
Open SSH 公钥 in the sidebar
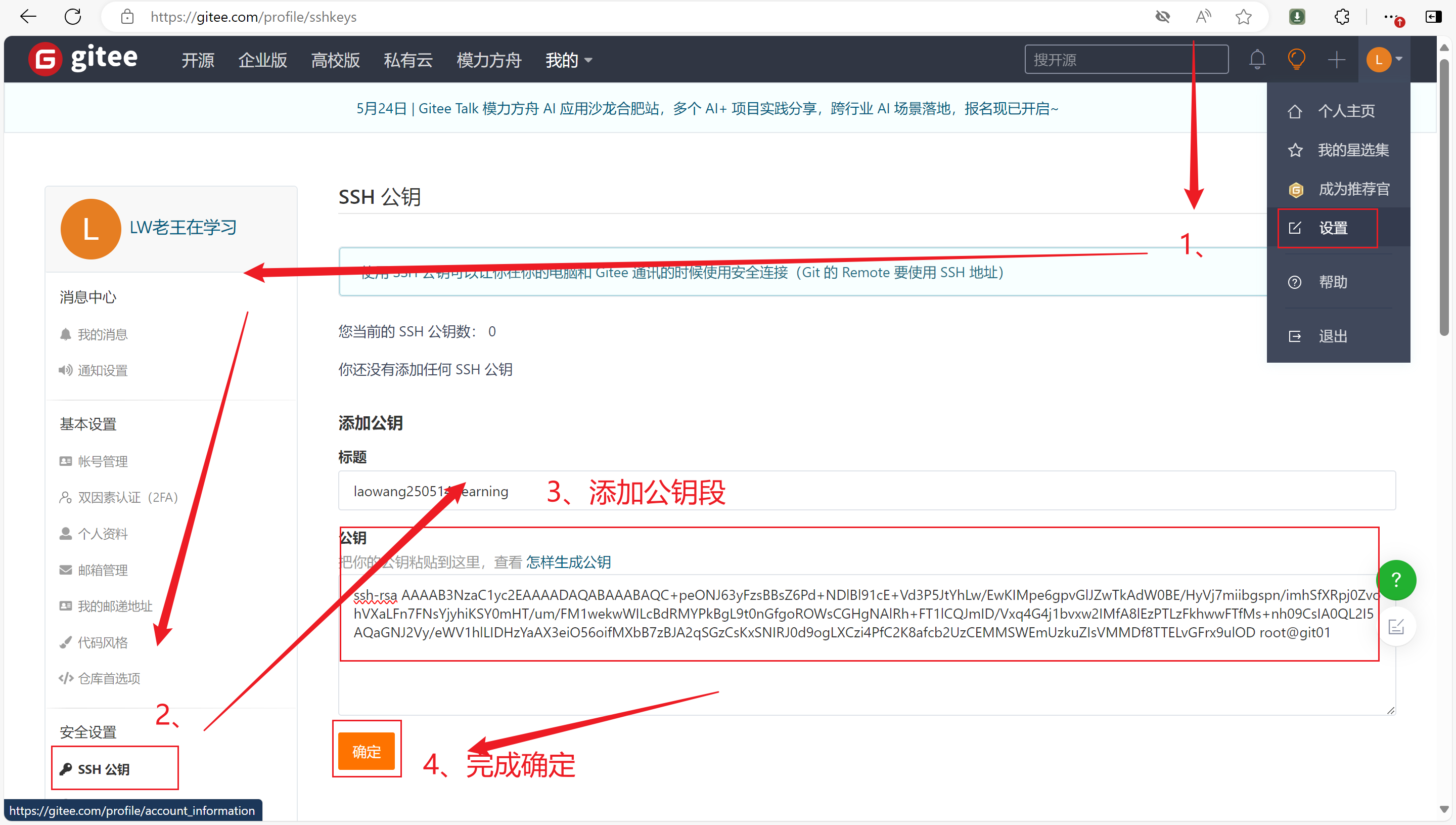(103, 769)
